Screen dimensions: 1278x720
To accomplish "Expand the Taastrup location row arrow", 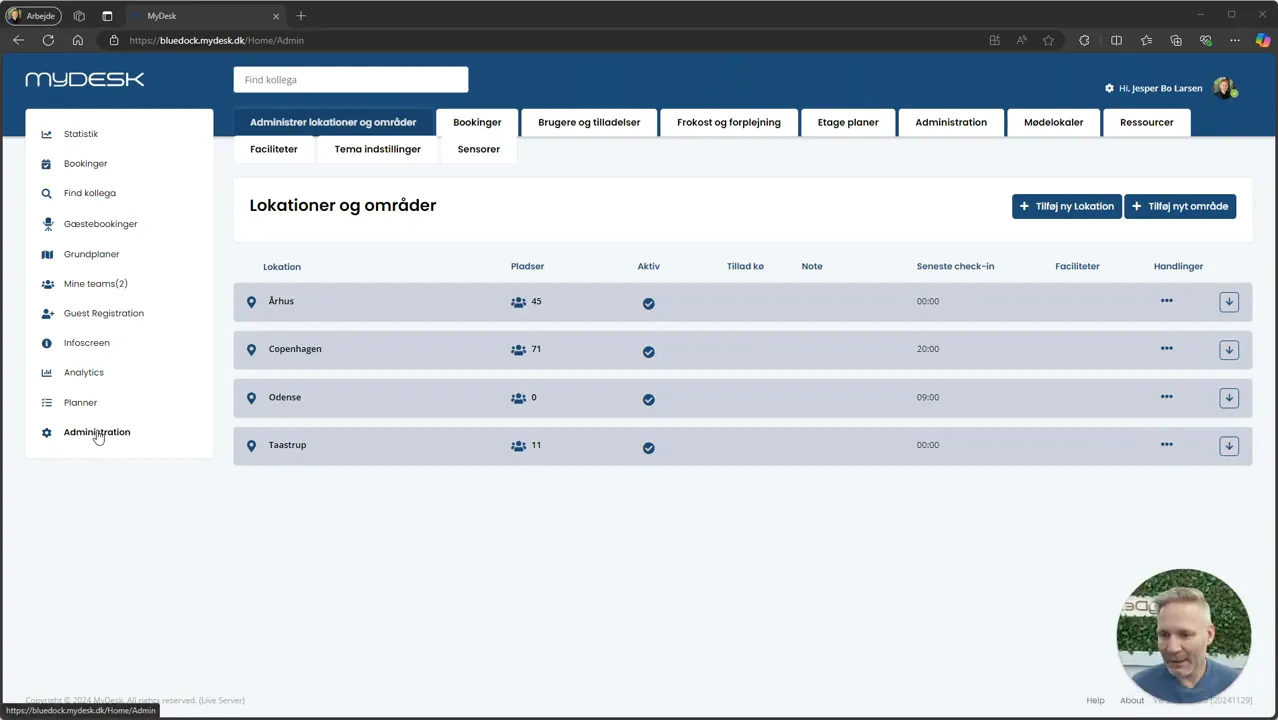I will (1229, 446).
